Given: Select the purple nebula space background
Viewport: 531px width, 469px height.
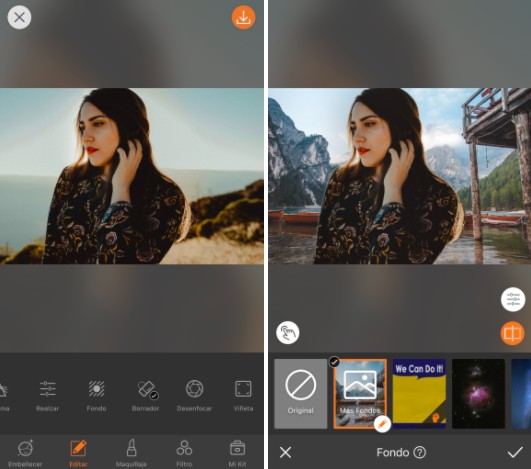Looking at the screenshot, I should (479, 394).
